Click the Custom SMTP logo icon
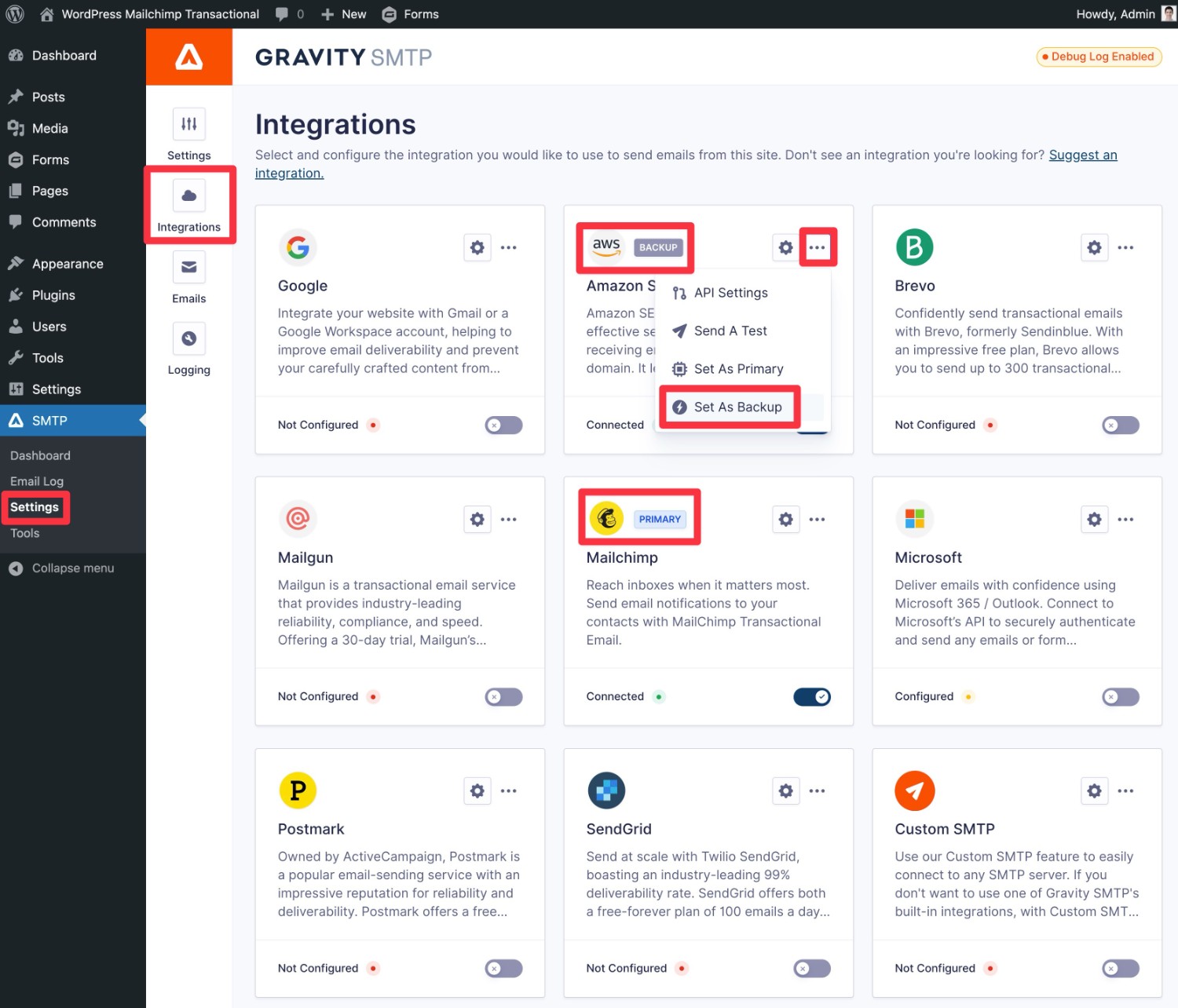1178x1008 pixels. tap(915, 791)
